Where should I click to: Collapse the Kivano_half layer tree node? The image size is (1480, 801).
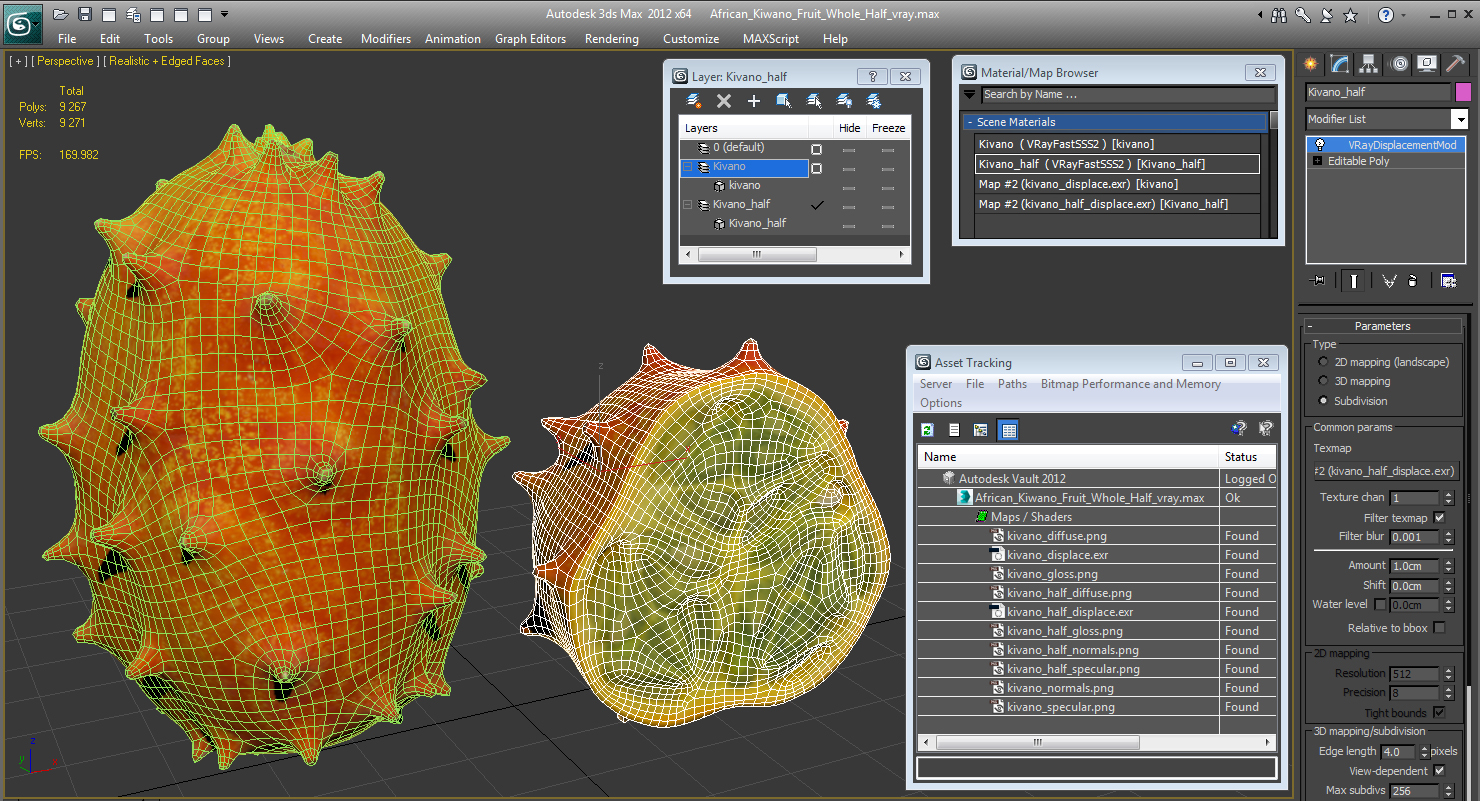(x=688, y=204)
